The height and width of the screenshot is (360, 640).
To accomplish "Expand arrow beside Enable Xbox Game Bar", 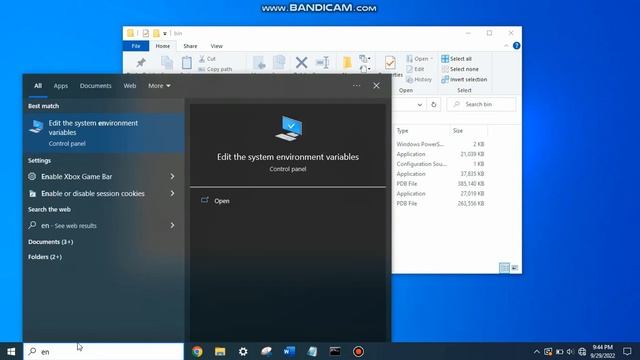I will coord(172,176).
